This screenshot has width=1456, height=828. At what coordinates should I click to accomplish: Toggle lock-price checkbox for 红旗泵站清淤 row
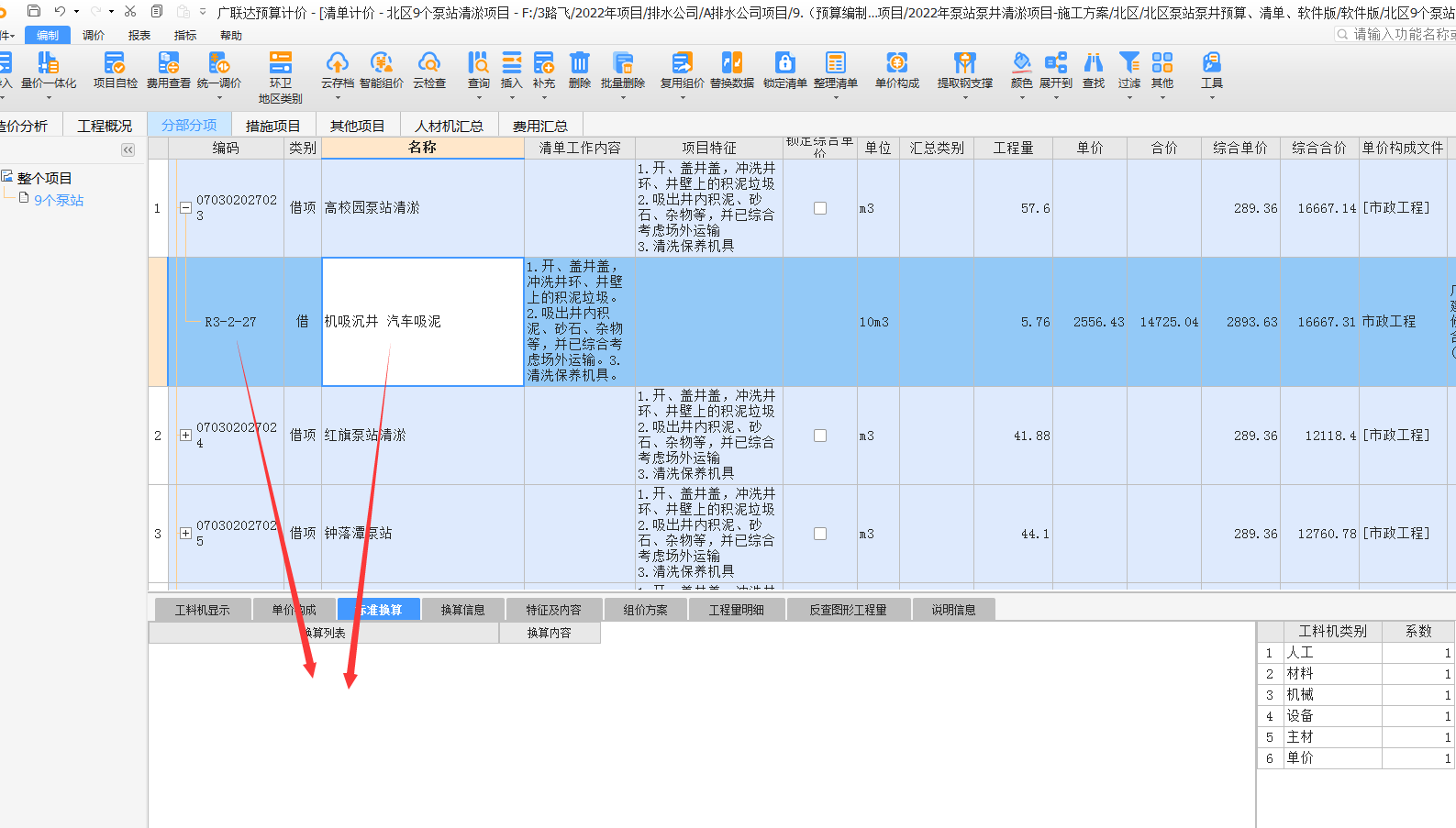click(820, 436)
